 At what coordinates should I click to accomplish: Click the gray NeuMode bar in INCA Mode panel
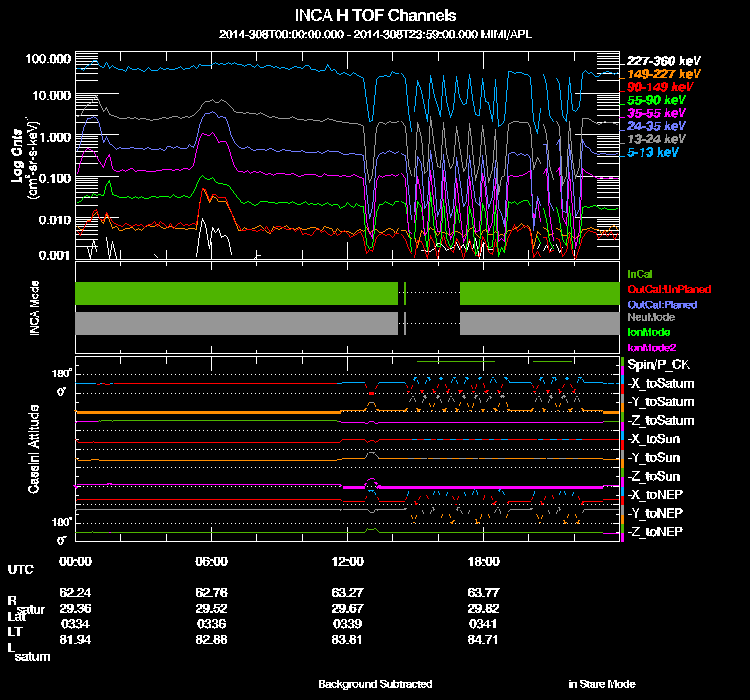tap(236, 323)
